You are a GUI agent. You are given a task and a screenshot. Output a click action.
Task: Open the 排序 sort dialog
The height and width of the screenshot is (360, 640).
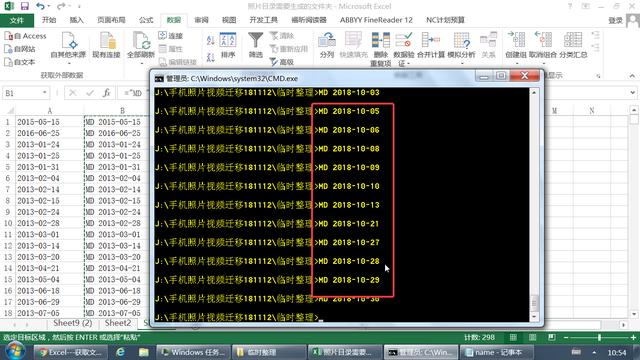click(x=228, y=45)
